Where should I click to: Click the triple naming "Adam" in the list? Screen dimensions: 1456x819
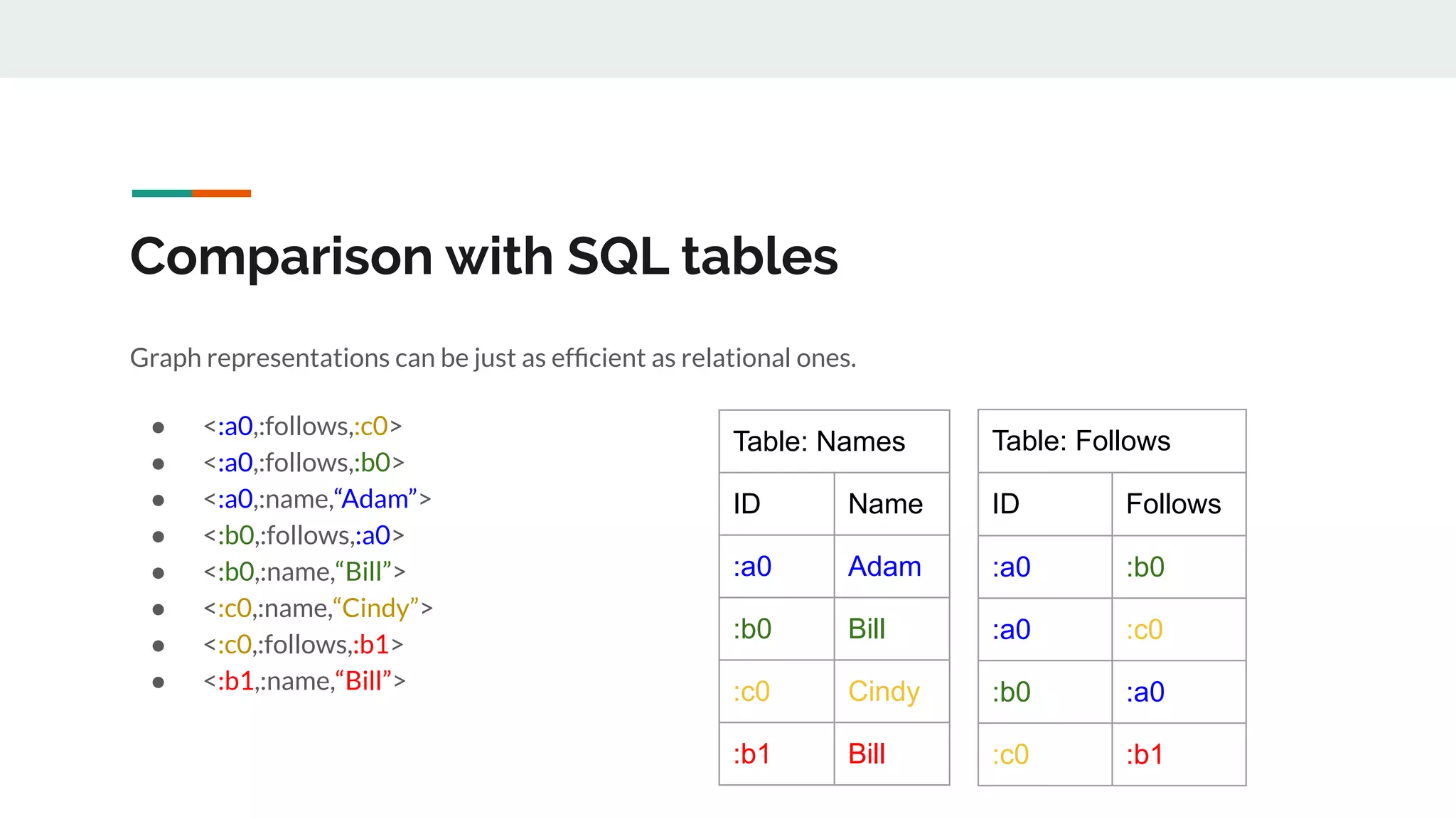317,499
